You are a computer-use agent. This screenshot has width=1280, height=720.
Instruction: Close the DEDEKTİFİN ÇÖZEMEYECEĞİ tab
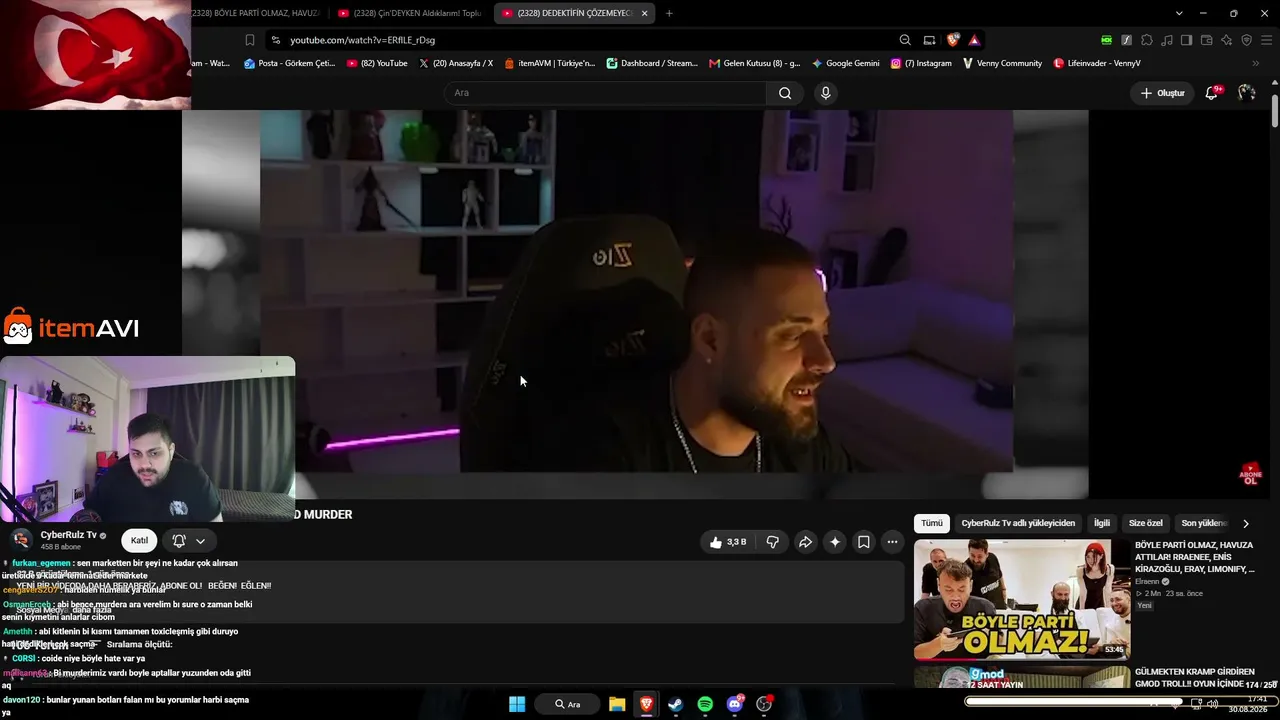point(644,13)
